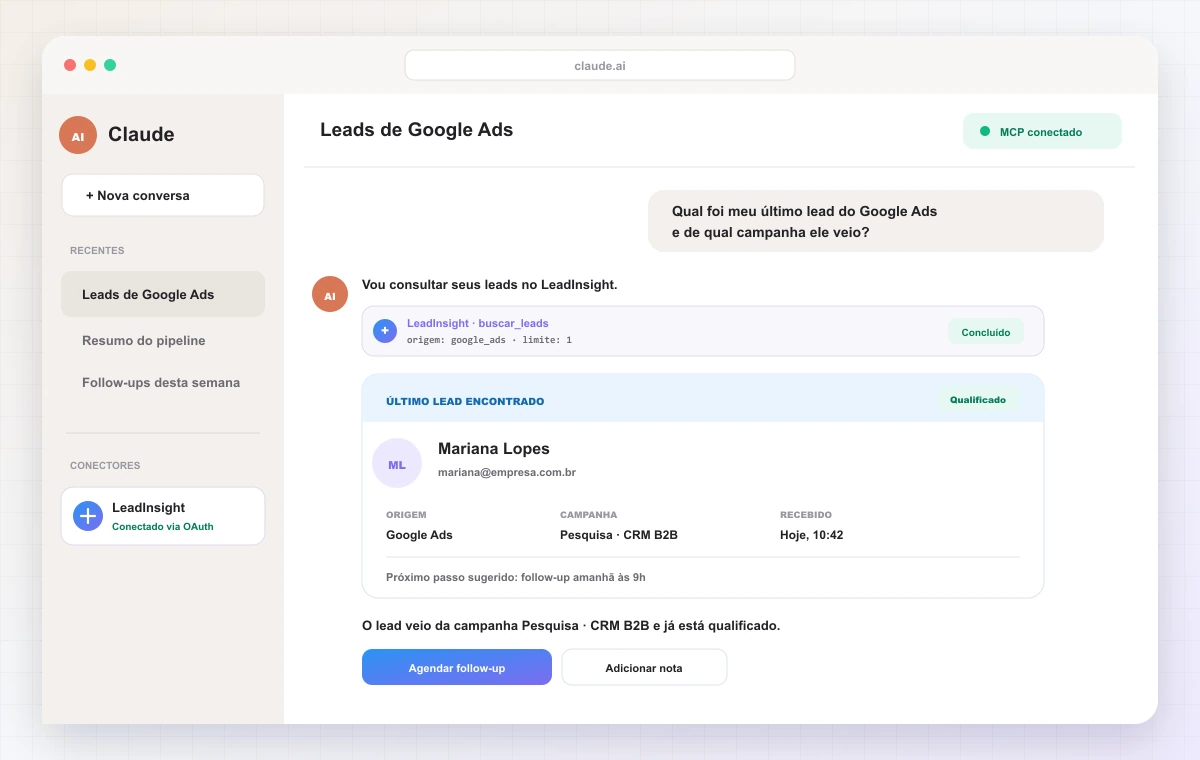This screenshot has width=1200, height=760.
Task: Click the Adicionar nota button
Action: point(644,667)
